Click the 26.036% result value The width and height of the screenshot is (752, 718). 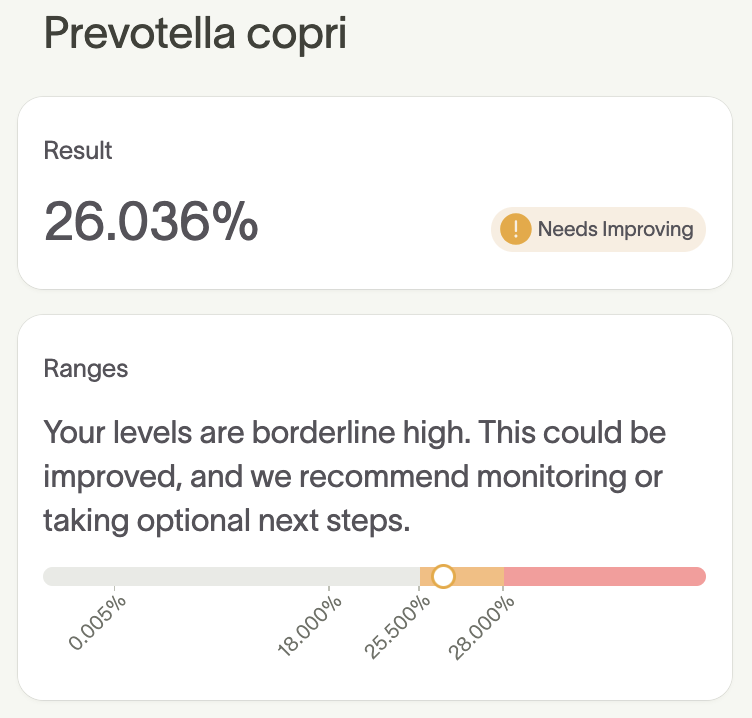(151, 222)
